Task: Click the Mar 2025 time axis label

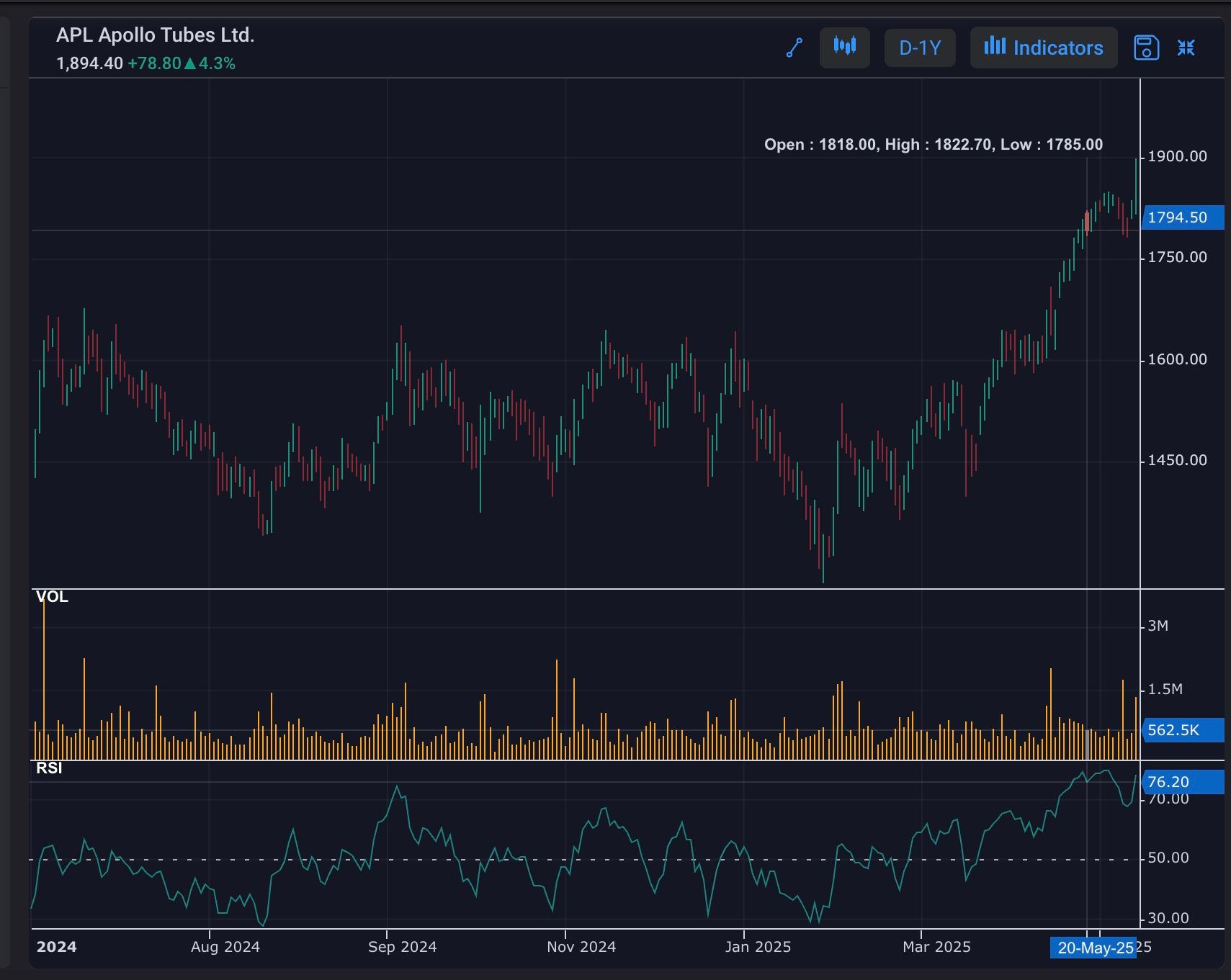Action: [x=936, y=947]
